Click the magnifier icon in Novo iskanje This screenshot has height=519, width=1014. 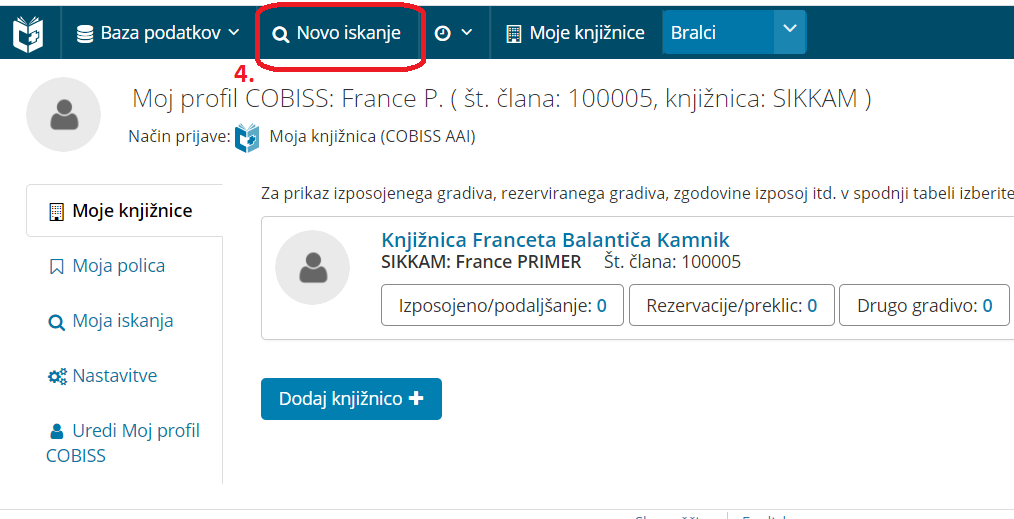pos(281,34)
